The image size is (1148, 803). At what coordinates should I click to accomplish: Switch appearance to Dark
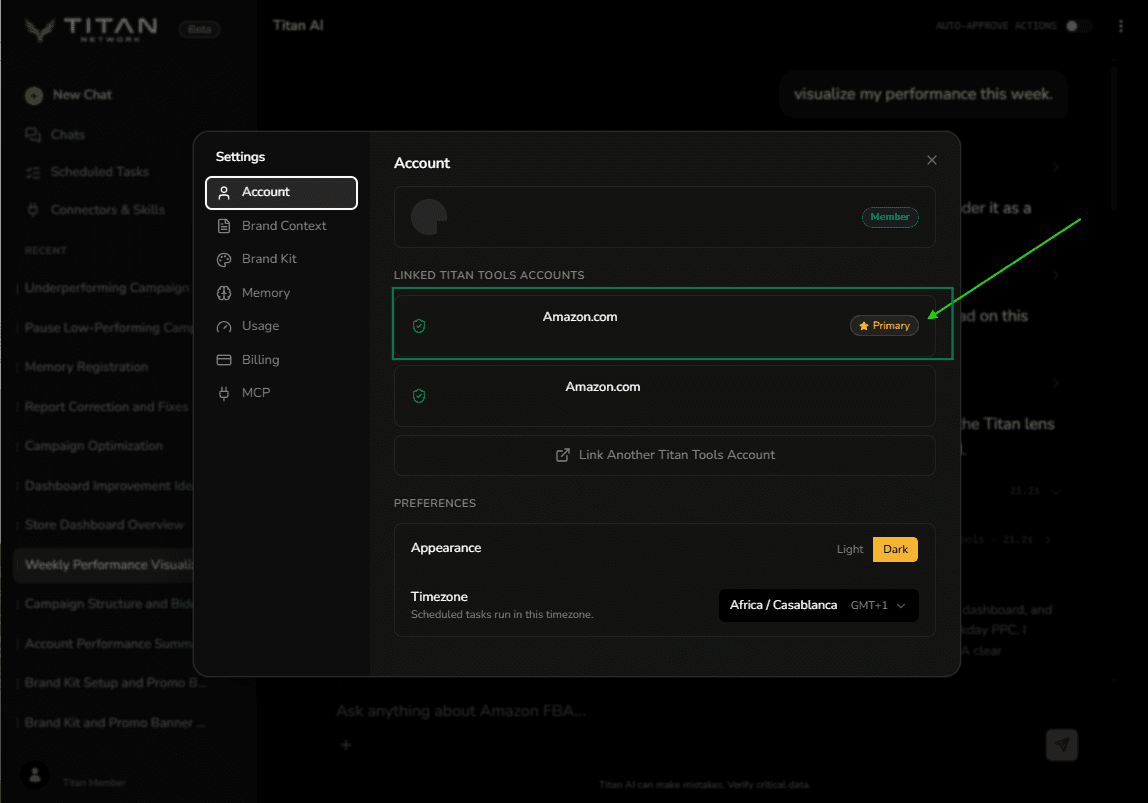pos(895,550)
